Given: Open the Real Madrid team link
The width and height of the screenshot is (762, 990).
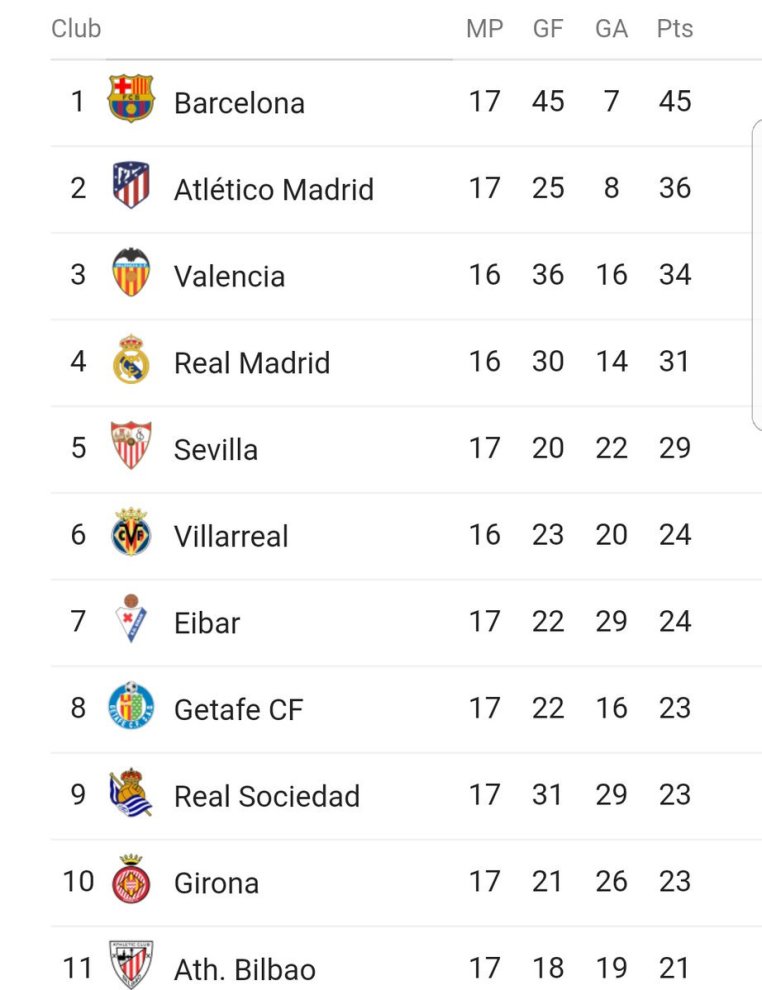Looking at the screenshot, I should point(252,362).
